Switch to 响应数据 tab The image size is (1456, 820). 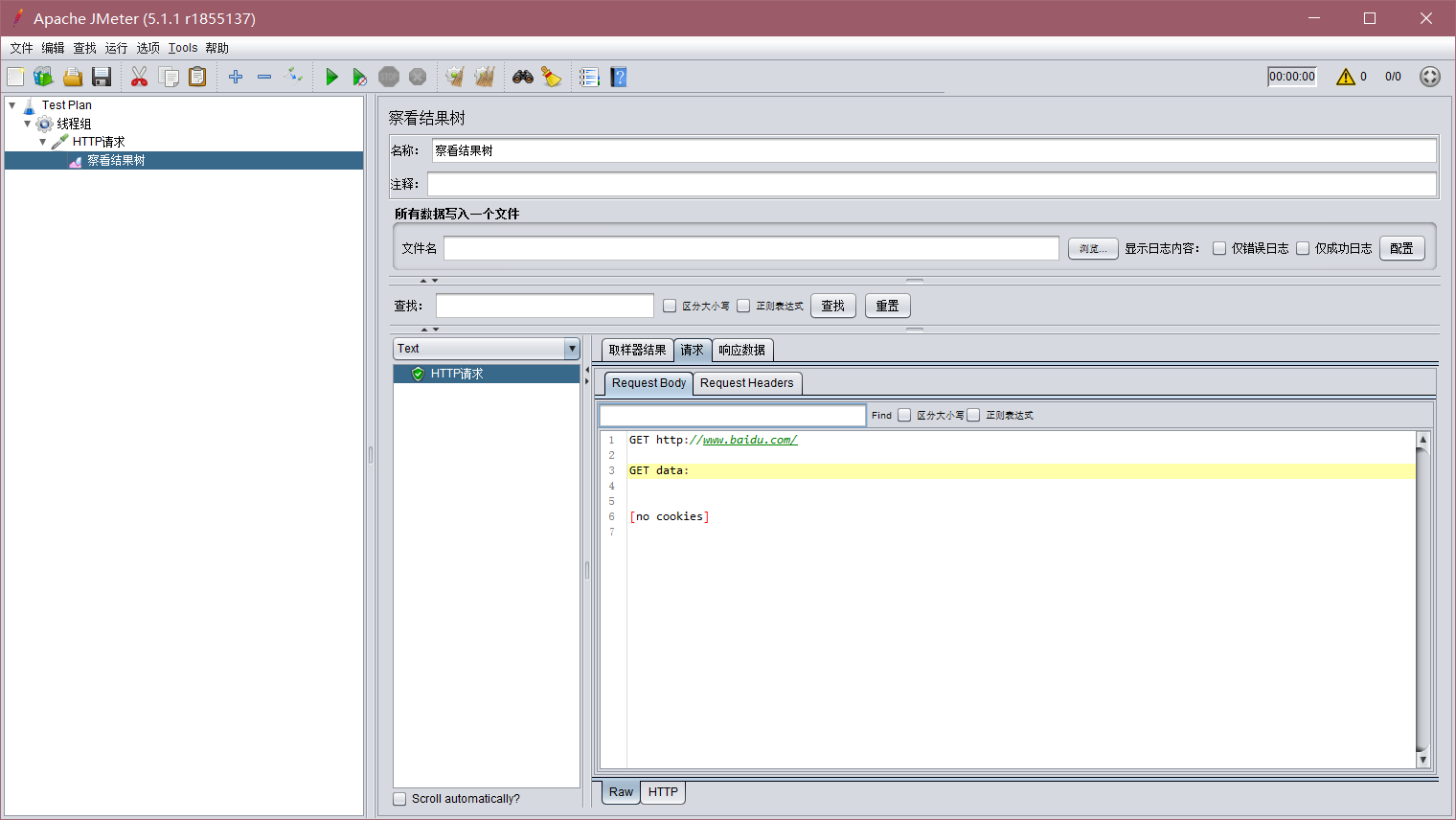pyautogui.click(x=742, y=350)
